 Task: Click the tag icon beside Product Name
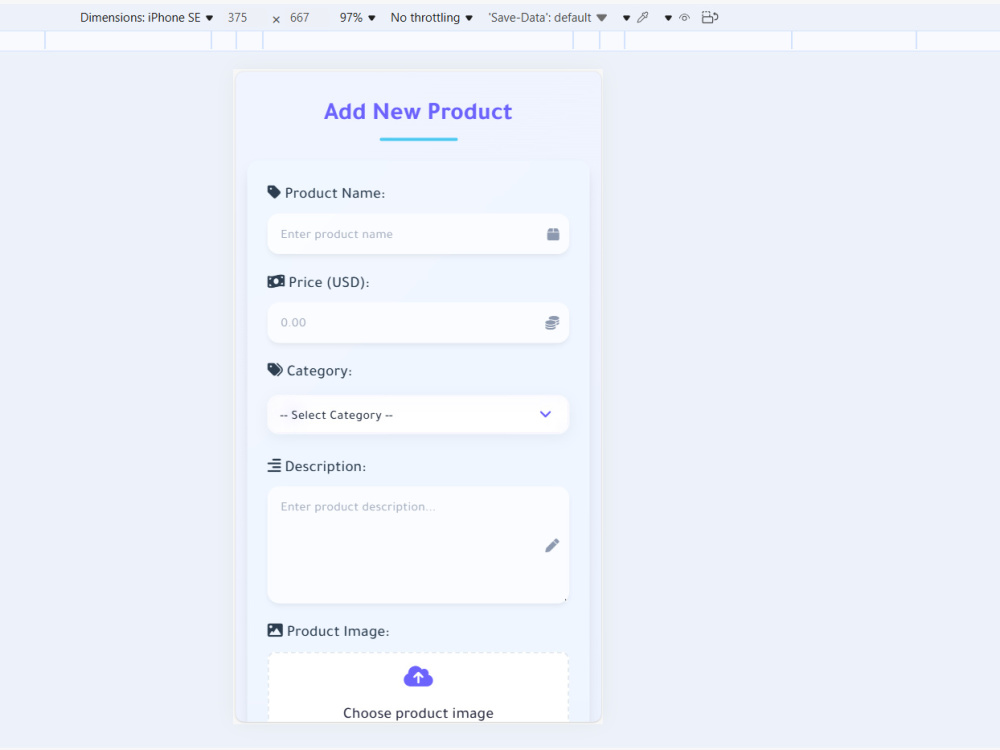coord(274,192)
